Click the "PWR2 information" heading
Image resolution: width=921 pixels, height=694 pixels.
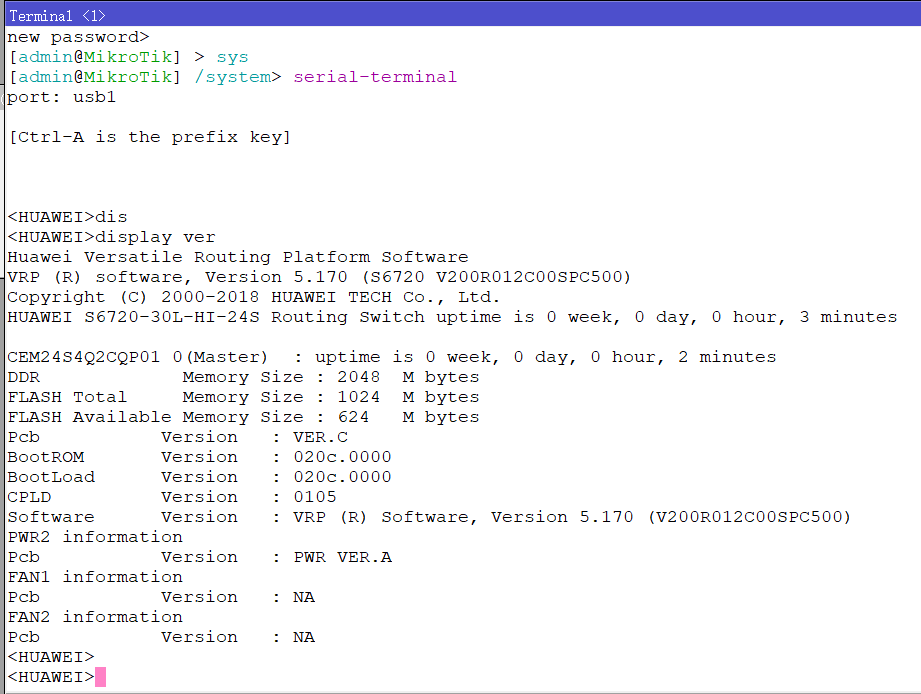[95, 537]
